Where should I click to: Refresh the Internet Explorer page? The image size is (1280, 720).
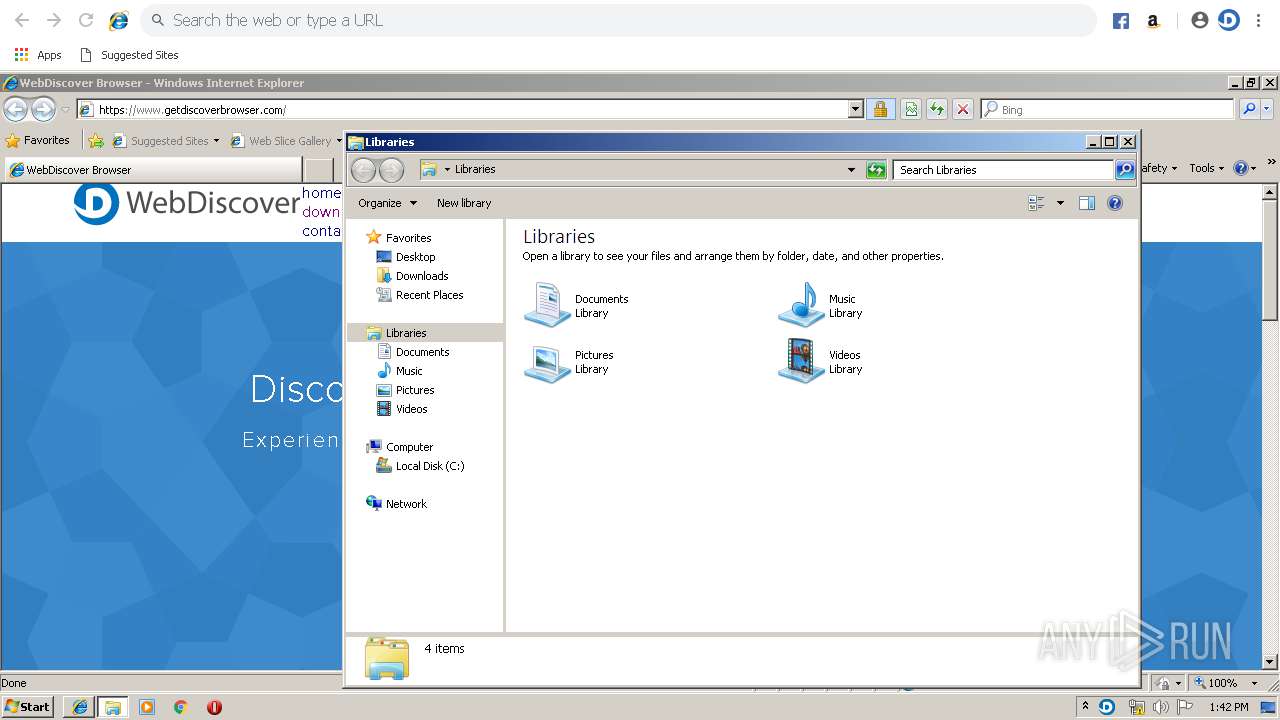point(937,109)
